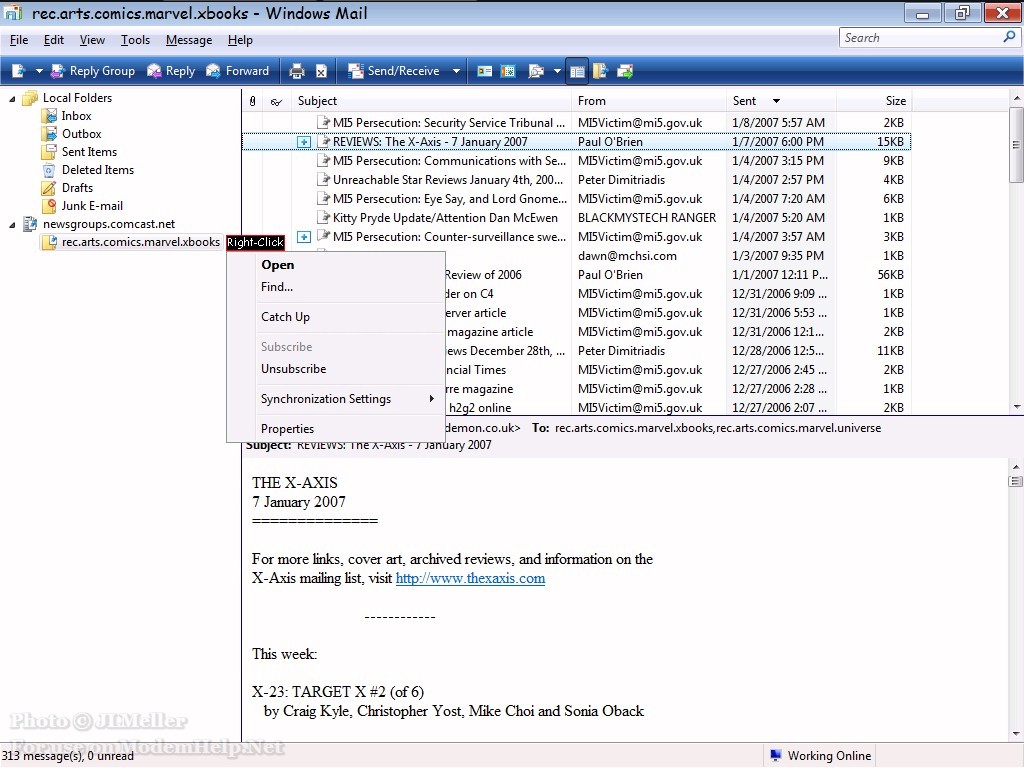Toggle the Folder List pane button
1024x768 pixels.
[577, 71]
